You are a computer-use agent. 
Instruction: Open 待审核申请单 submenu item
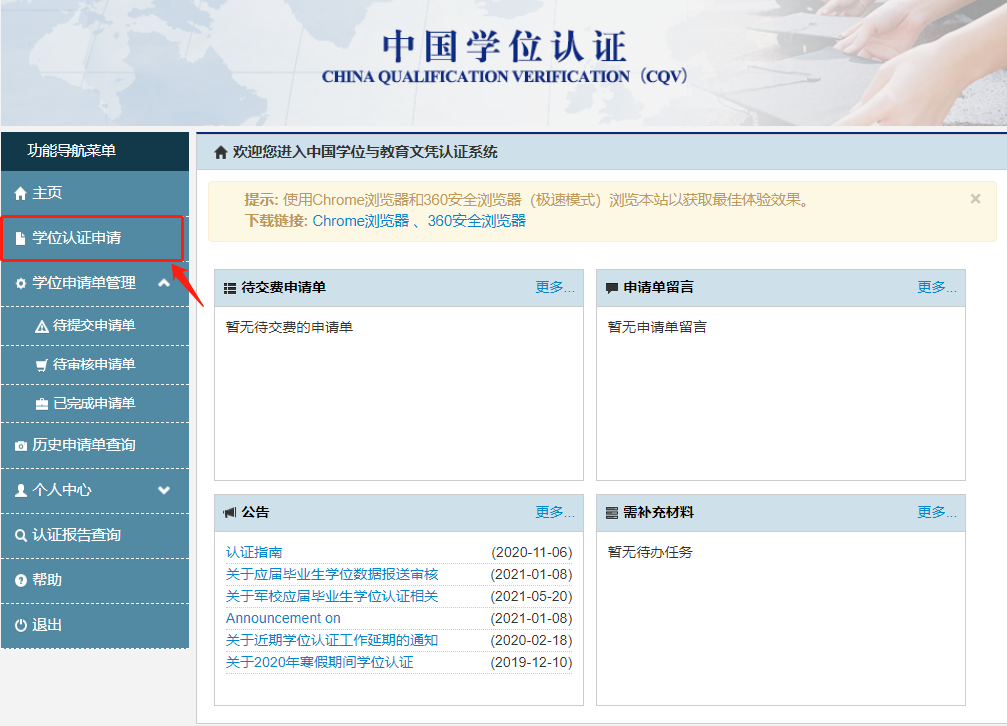pos(95,365)
